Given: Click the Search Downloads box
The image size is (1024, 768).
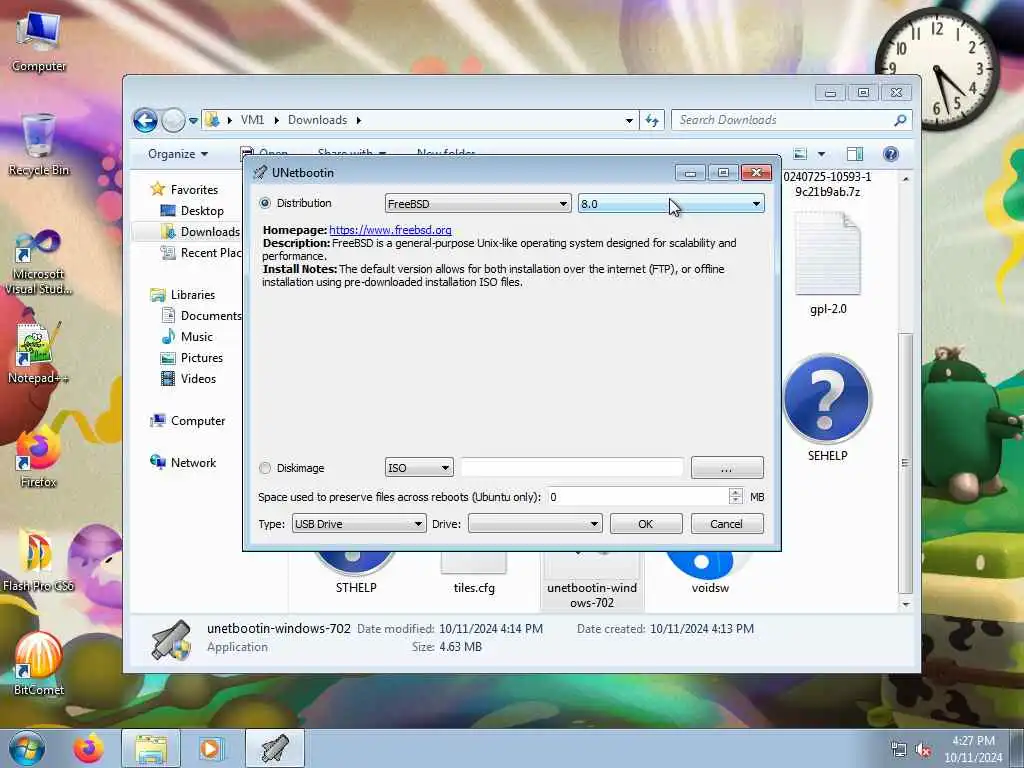Looking at the screenshot, I should (x=782, y=120).
